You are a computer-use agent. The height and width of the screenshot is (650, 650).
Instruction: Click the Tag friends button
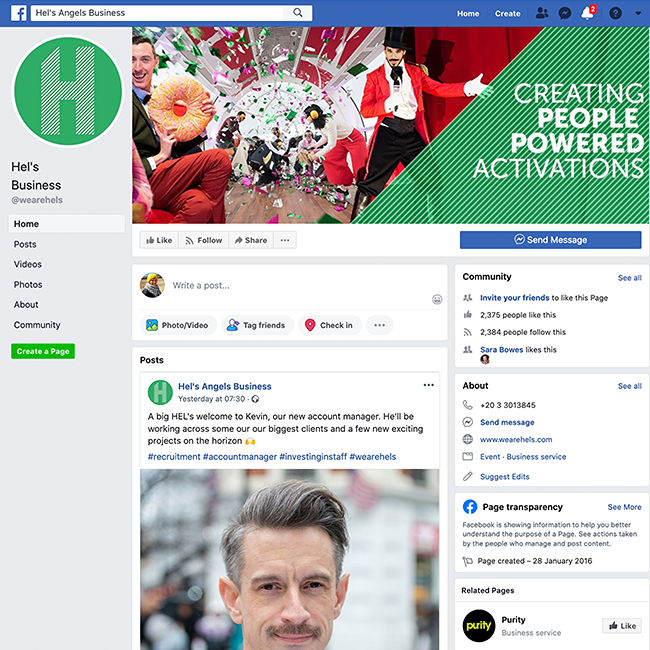point(257,325)
